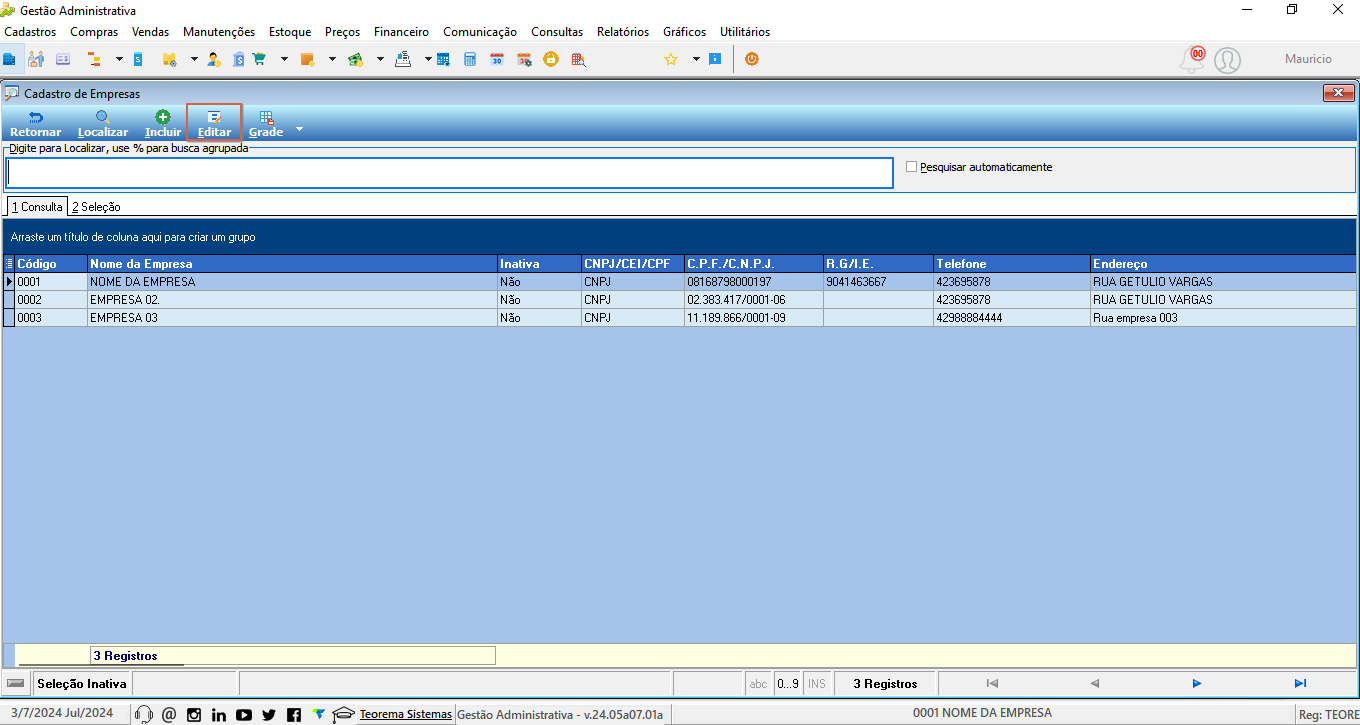Click the @ email icon in status bar
Screen dimensions: 1360x725
[169, 714]
